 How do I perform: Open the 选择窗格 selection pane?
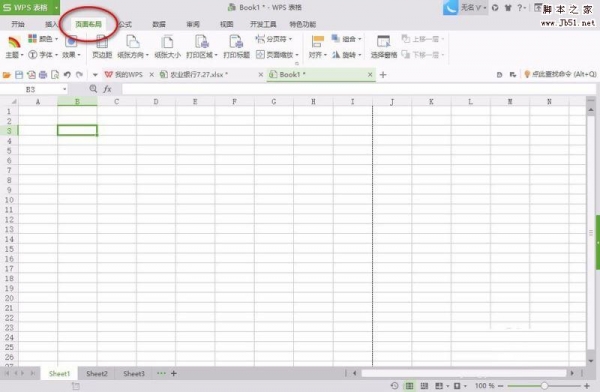[x=383, y=47]
